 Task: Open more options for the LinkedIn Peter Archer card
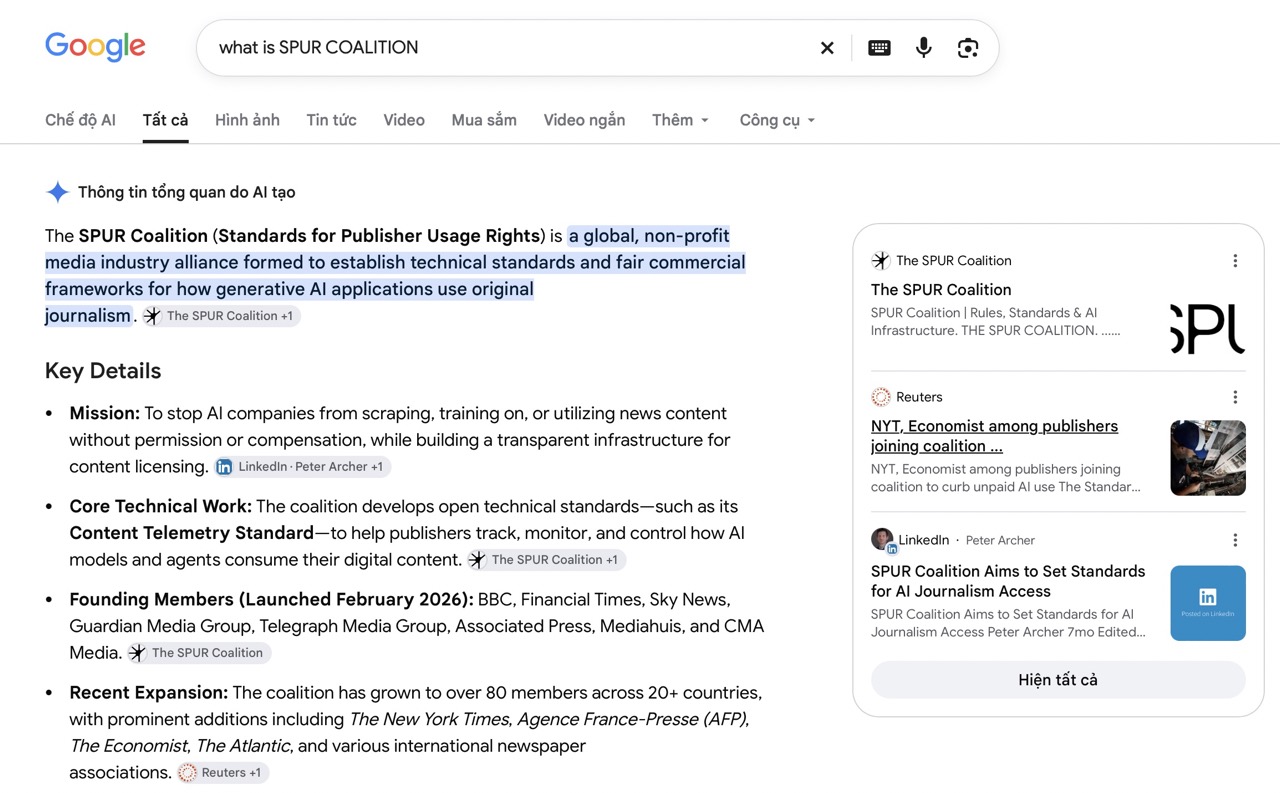[x=1235, y=540]
